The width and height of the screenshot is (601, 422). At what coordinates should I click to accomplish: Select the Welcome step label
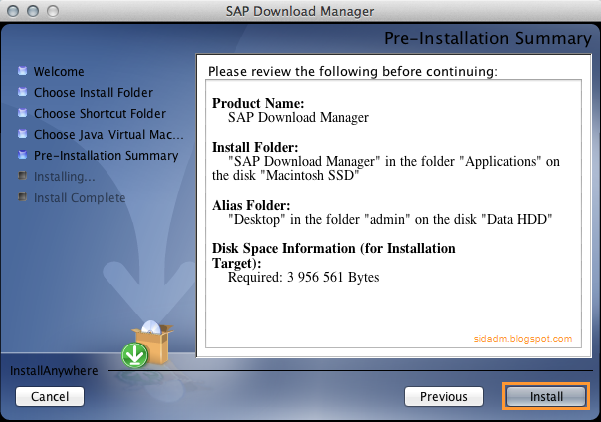[x=59, y=72]
